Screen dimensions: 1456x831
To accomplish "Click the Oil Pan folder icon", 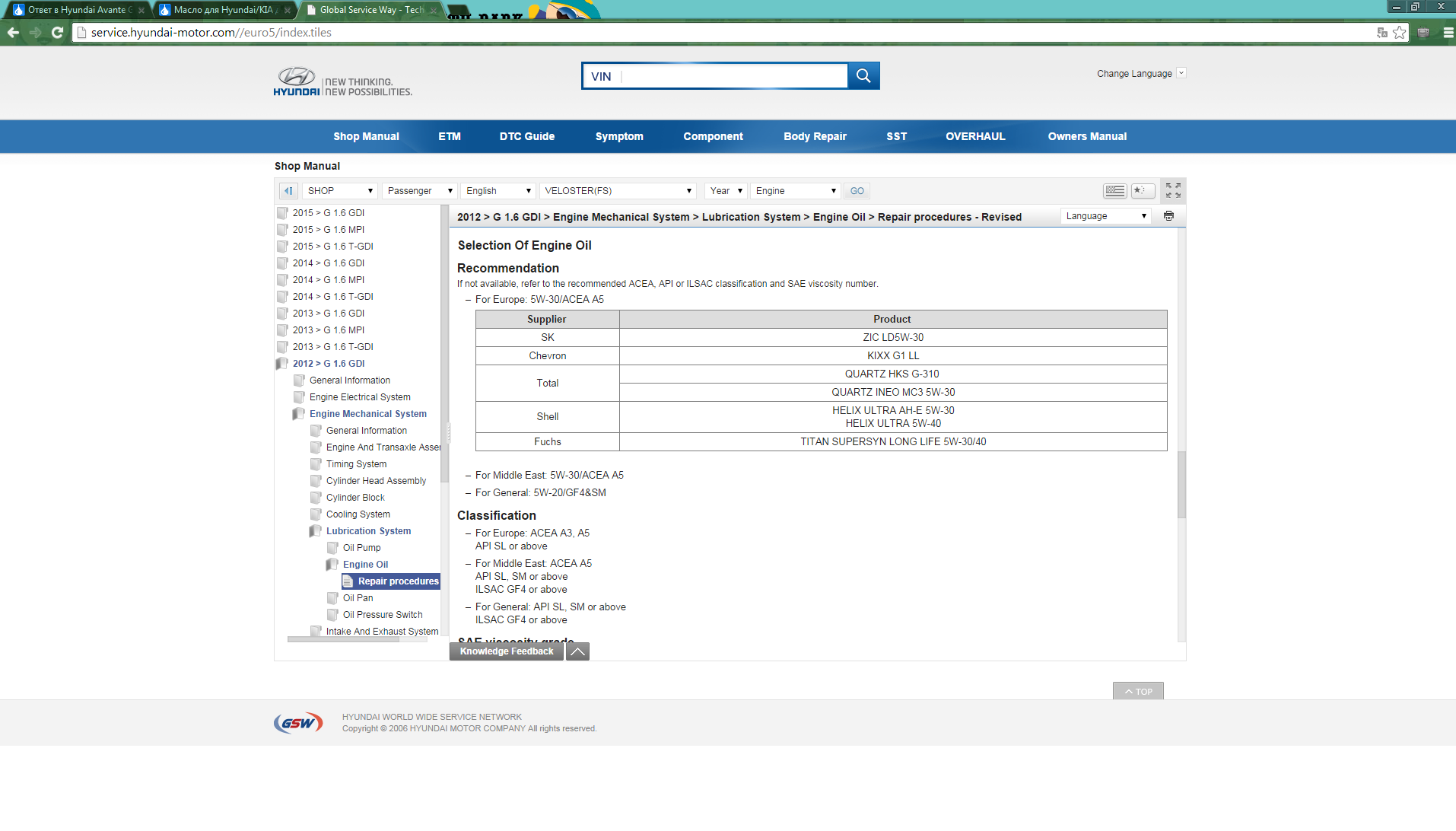I will point(332,598).
